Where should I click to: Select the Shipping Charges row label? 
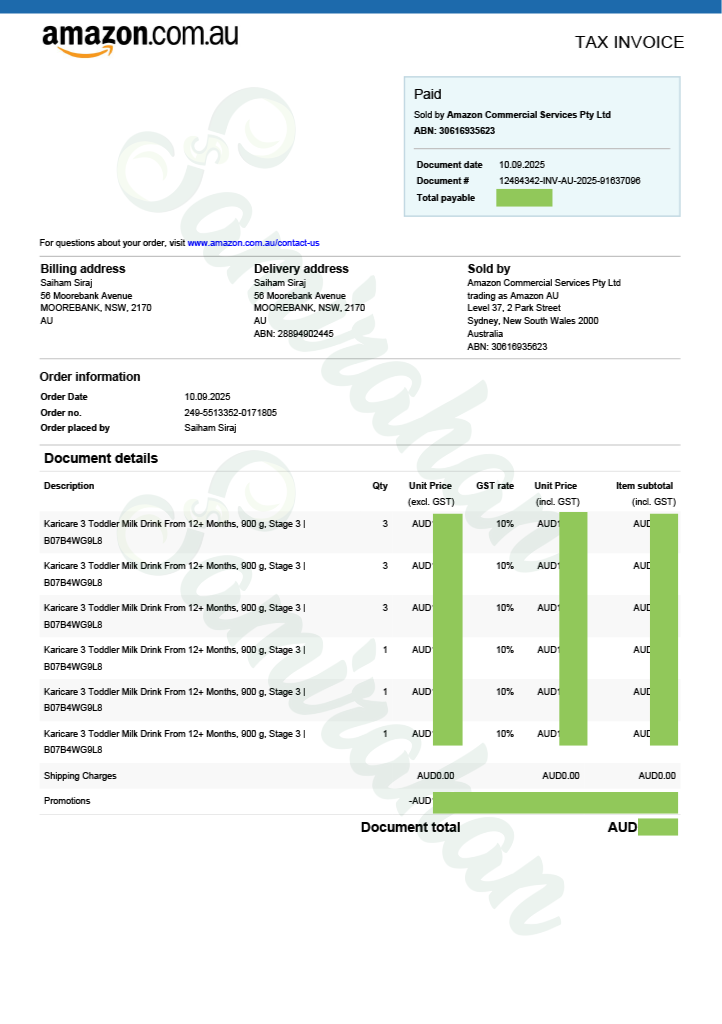[x=80, y=776]
